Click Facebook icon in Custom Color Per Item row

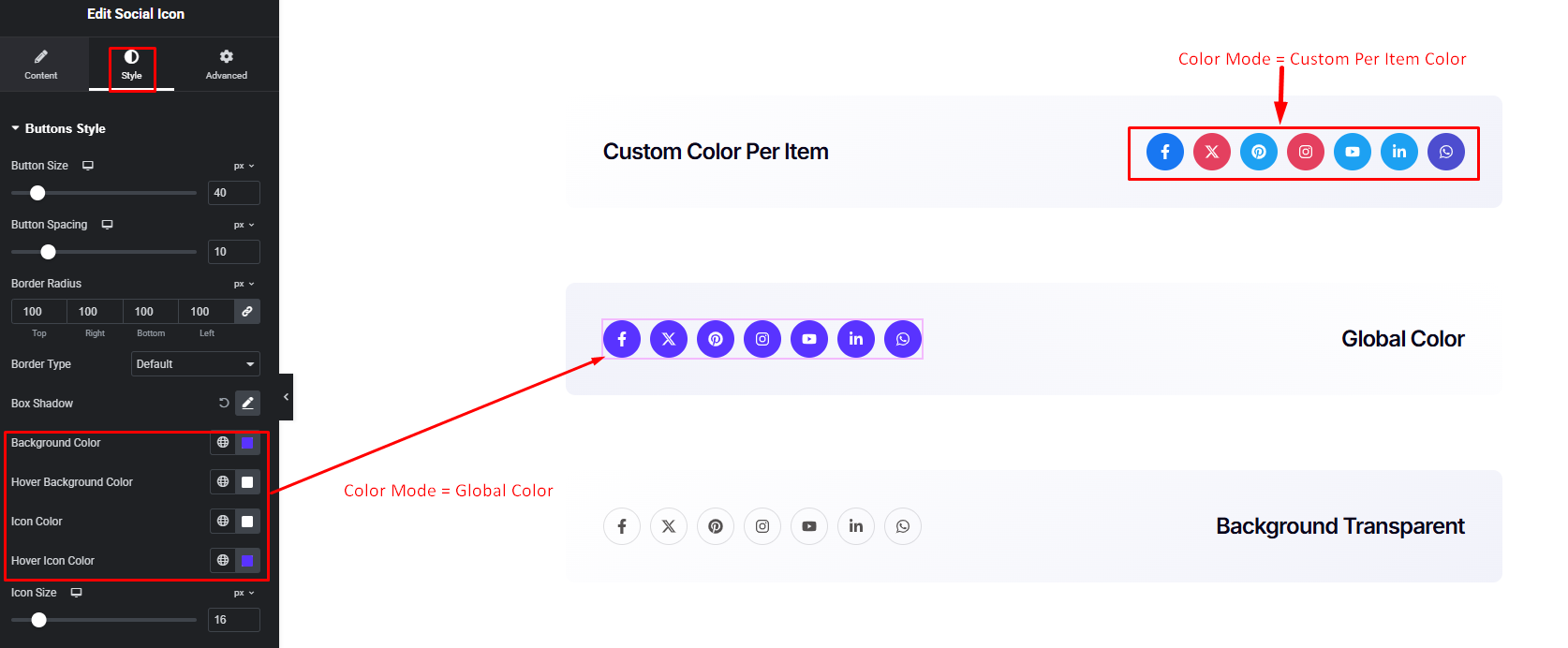tap(1164, 152)
